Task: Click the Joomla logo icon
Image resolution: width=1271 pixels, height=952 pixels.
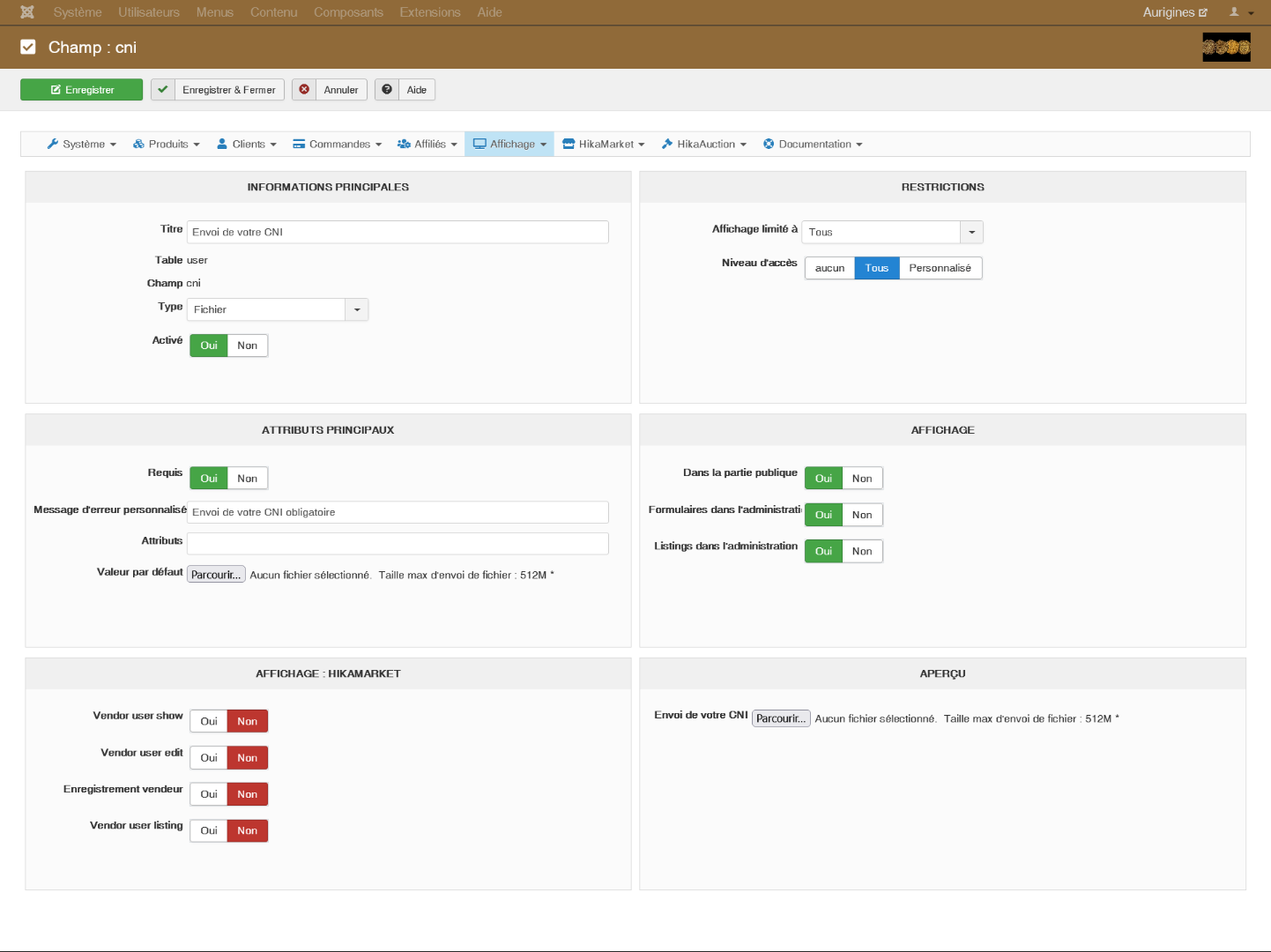Action: pos(27,12)
